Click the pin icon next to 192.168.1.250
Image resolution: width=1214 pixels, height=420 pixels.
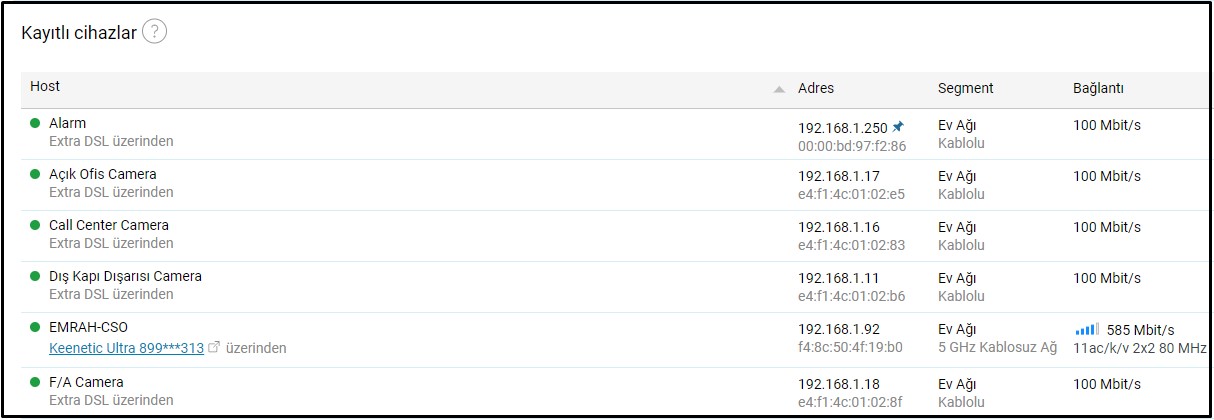point(898,127)
